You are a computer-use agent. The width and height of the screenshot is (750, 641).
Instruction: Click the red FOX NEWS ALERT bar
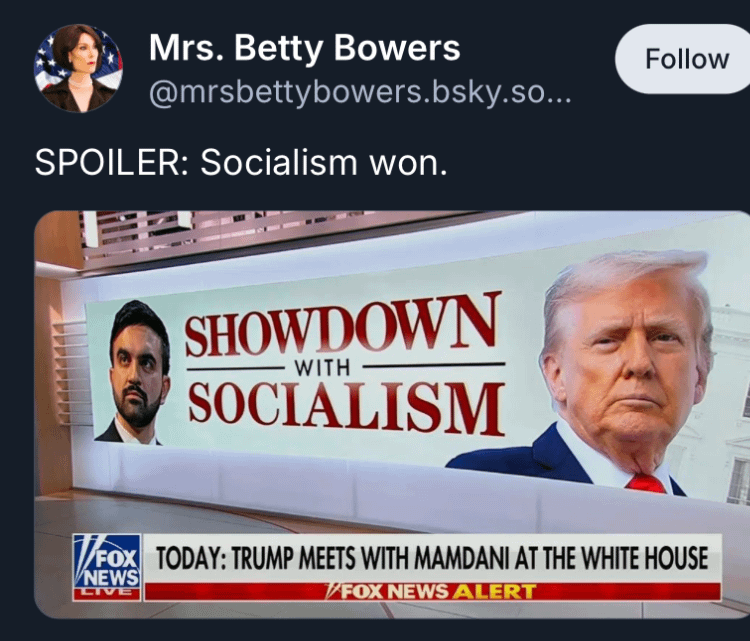coord(432,592)
